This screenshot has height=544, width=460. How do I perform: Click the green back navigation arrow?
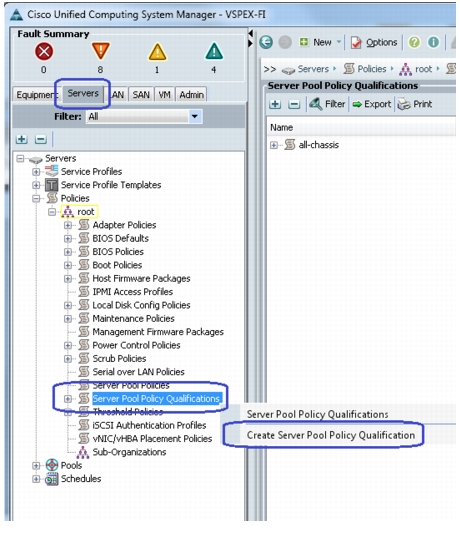(x=266, y=42)
